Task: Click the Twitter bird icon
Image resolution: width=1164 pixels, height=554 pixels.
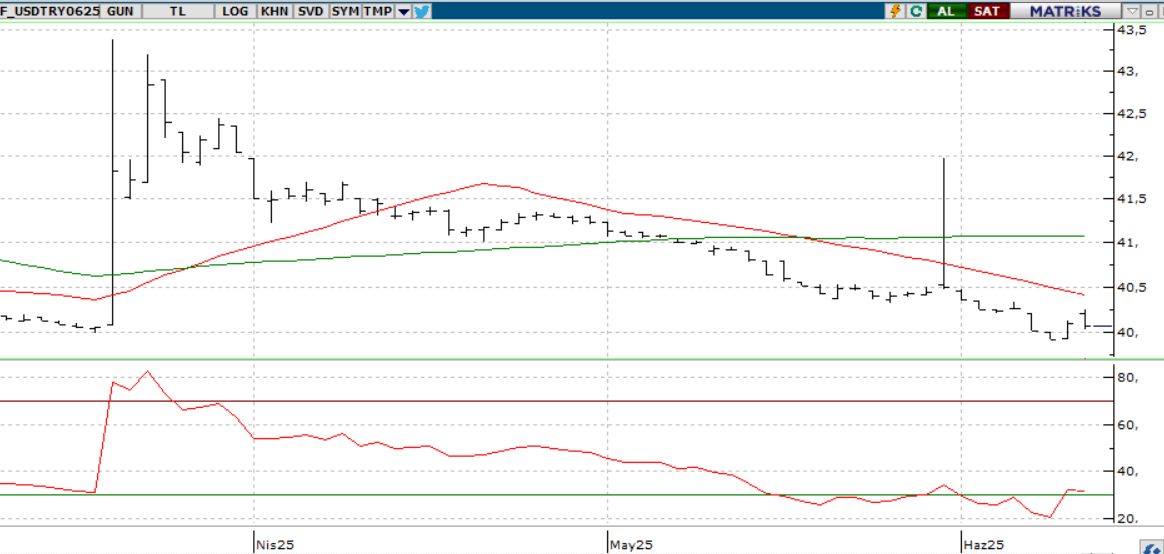Action: tap(422, 11)
